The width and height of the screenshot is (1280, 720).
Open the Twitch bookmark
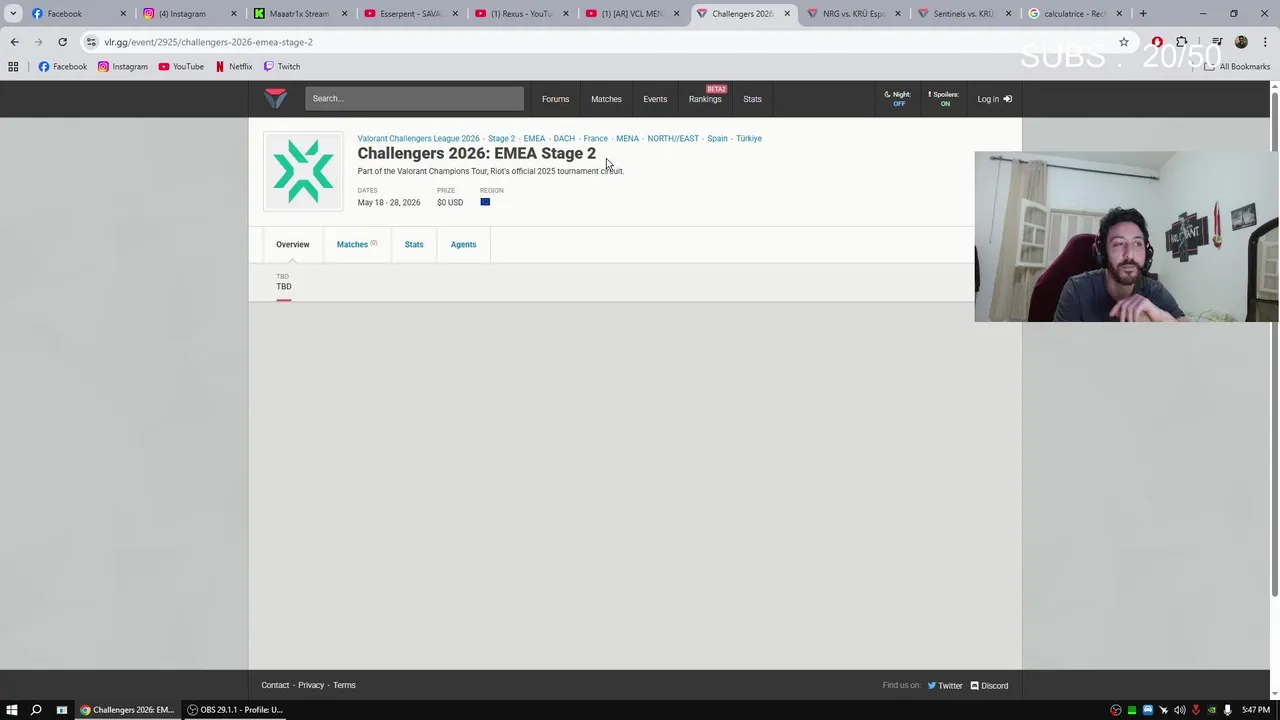tap(282, 66)
